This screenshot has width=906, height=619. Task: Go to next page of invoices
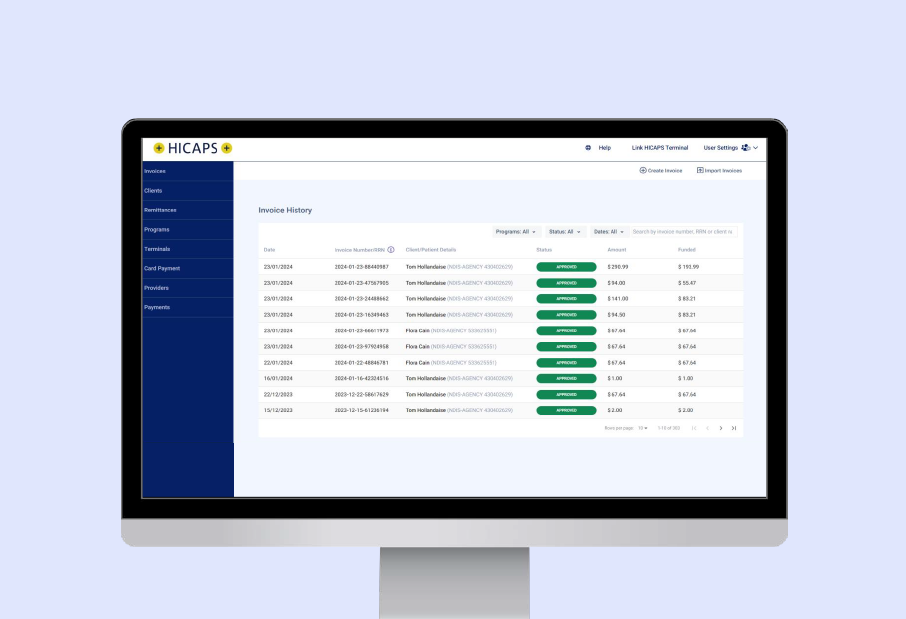[721, 428]
